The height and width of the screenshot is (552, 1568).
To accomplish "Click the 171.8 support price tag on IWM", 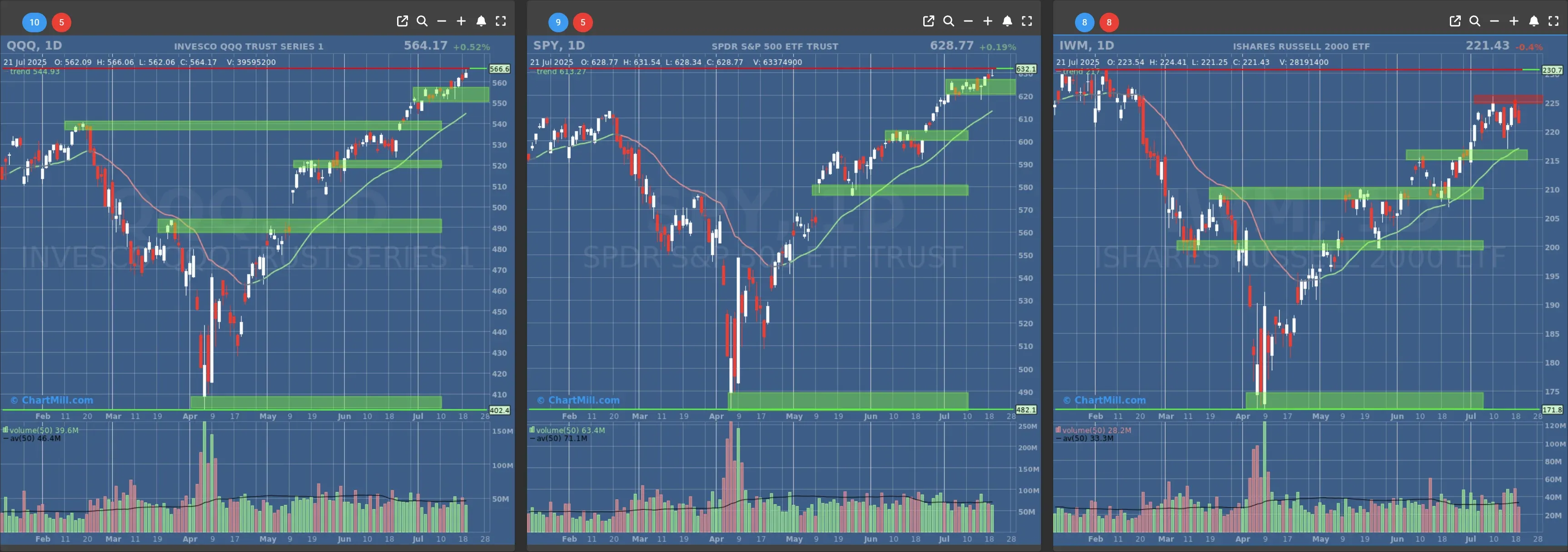I will [x=1552, y=410].
